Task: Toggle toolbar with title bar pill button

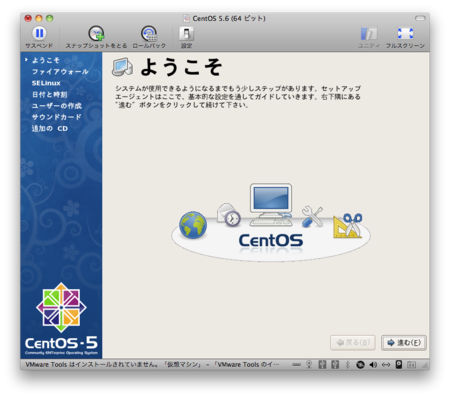Action: click(x=420, y=18)
